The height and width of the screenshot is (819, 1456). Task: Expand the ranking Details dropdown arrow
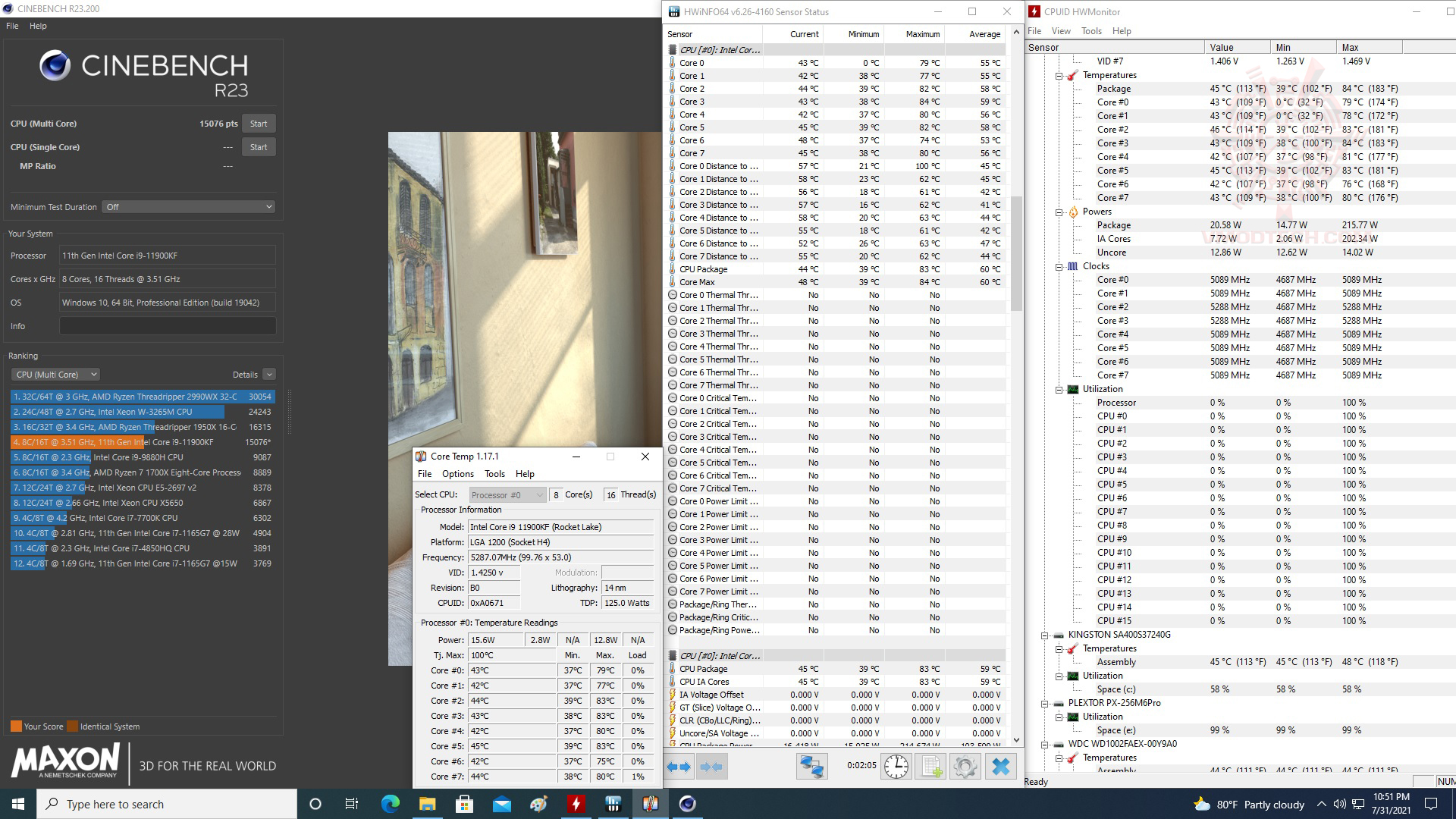tap(269, 375)
